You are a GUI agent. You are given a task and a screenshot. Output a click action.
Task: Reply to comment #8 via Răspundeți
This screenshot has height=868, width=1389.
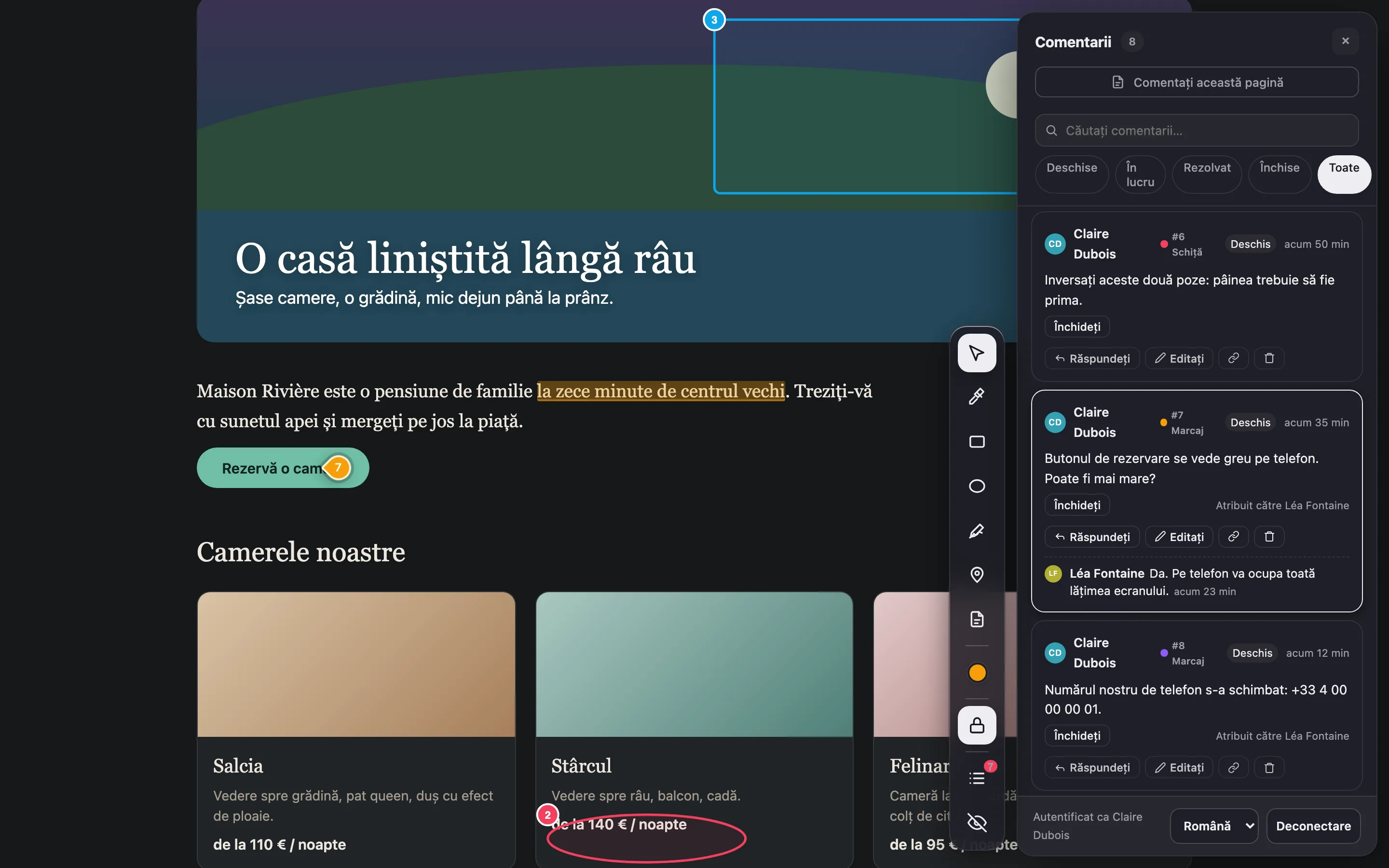(1092, 768)
